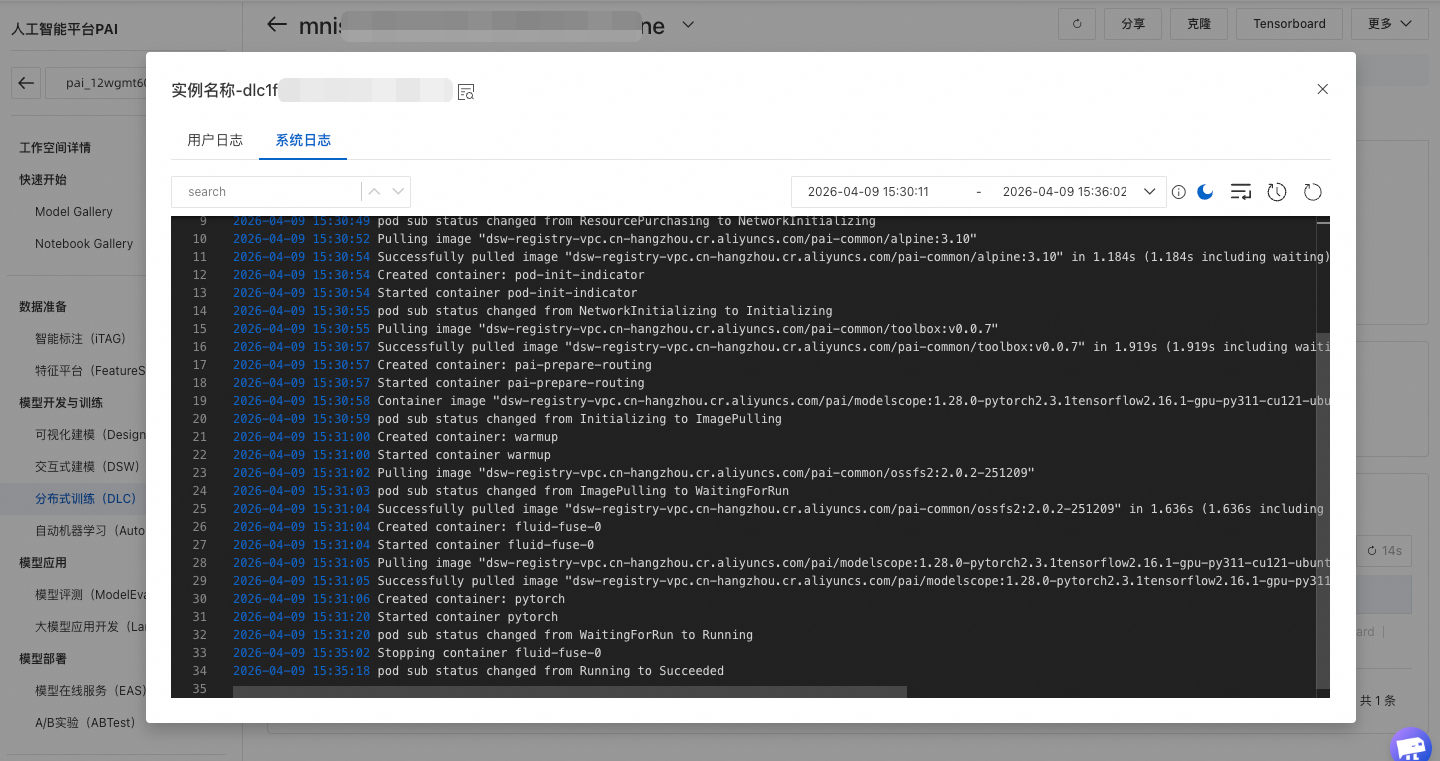Switch to the 用户日志 tab

click(x=215, y=140)
